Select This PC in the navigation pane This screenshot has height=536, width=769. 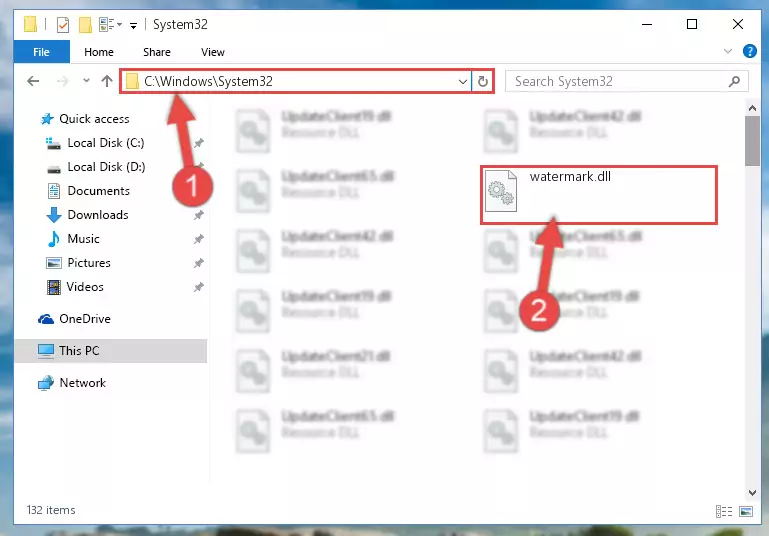(110, 351)
